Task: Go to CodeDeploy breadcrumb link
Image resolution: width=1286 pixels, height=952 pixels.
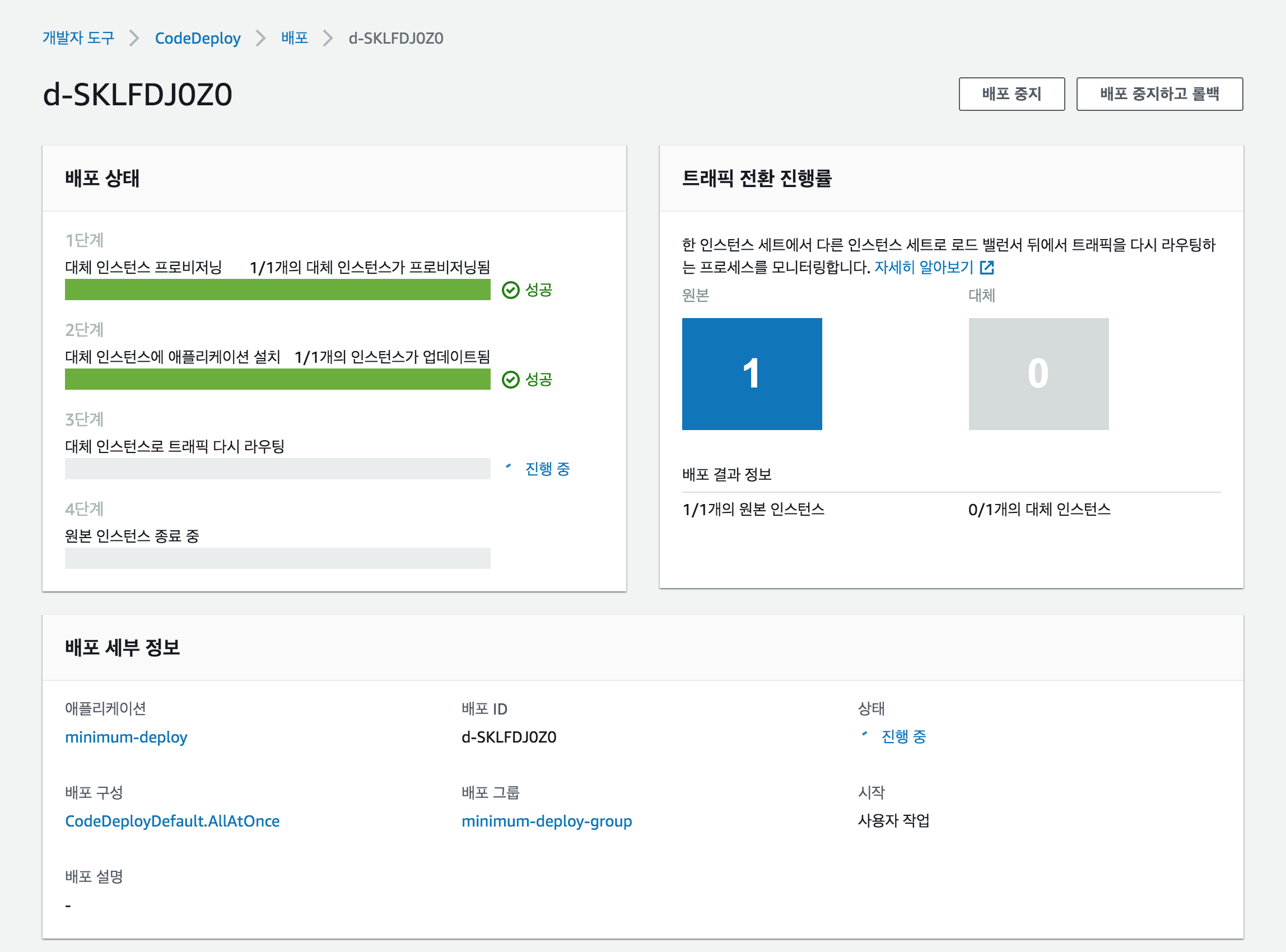Action: [198, 39]
